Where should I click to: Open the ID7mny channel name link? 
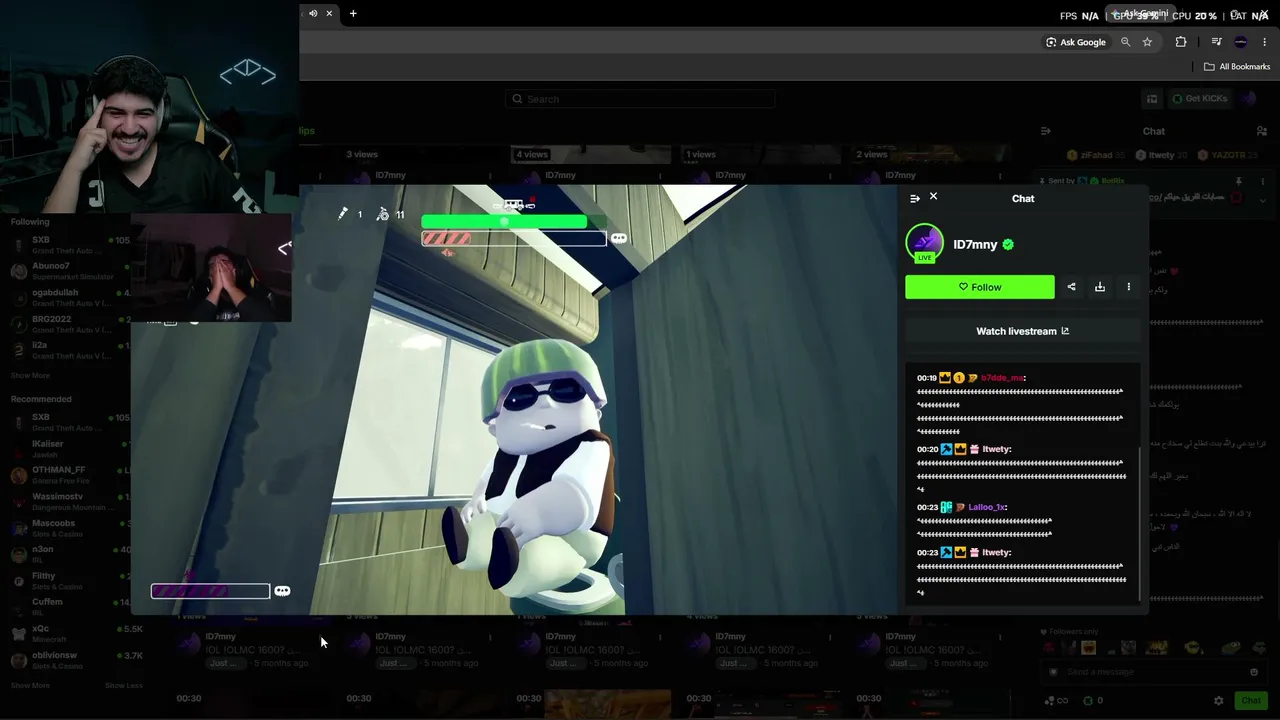point(975,244)
